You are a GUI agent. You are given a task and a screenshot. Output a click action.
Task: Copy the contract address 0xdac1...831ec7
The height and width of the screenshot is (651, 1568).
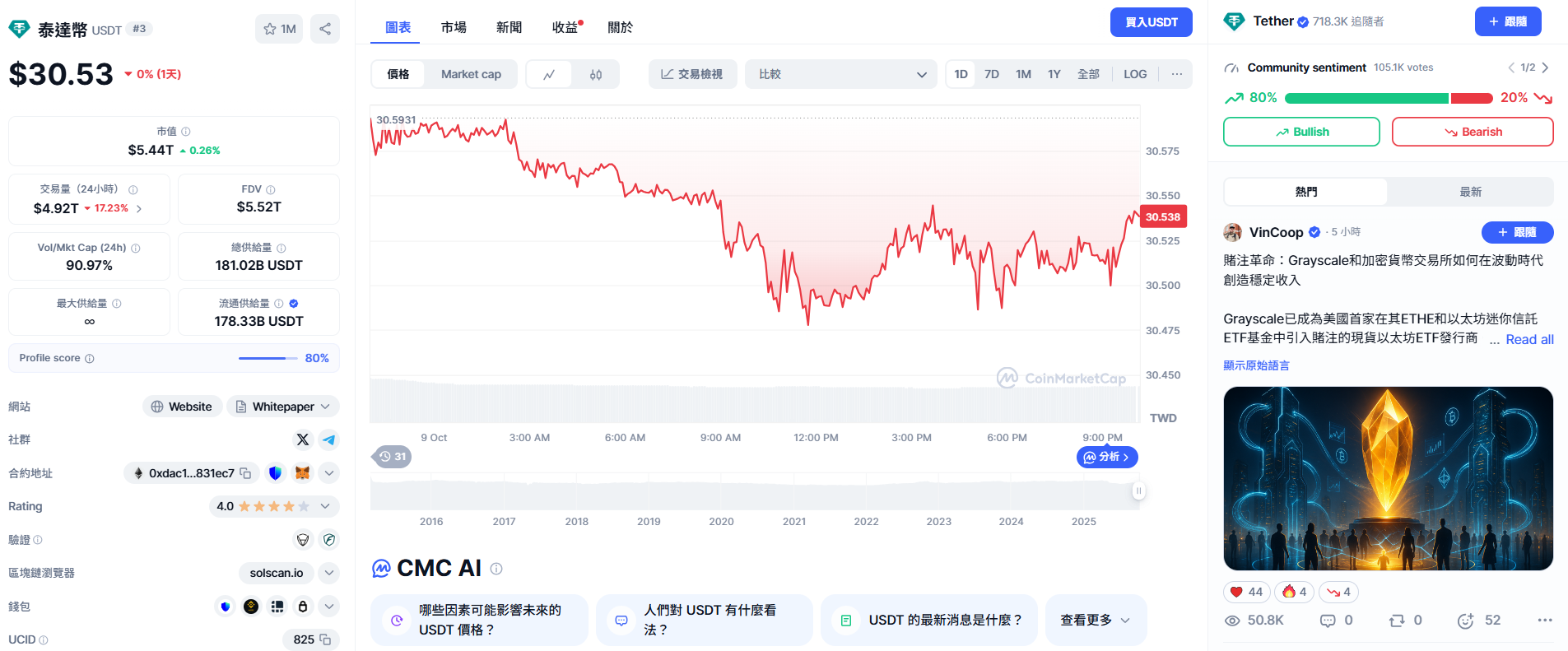click(245, 473)
